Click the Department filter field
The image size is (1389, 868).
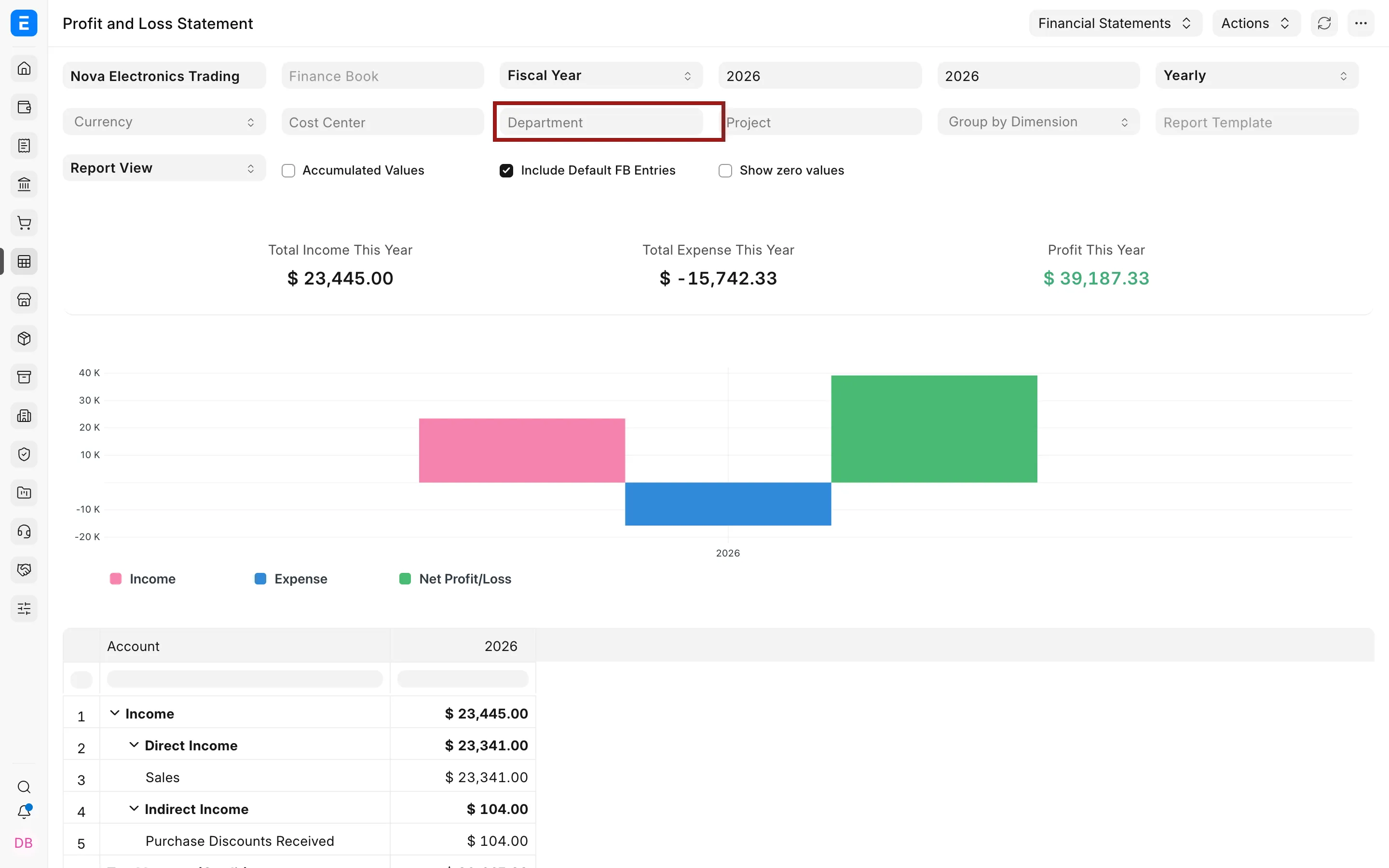[601, 122]
